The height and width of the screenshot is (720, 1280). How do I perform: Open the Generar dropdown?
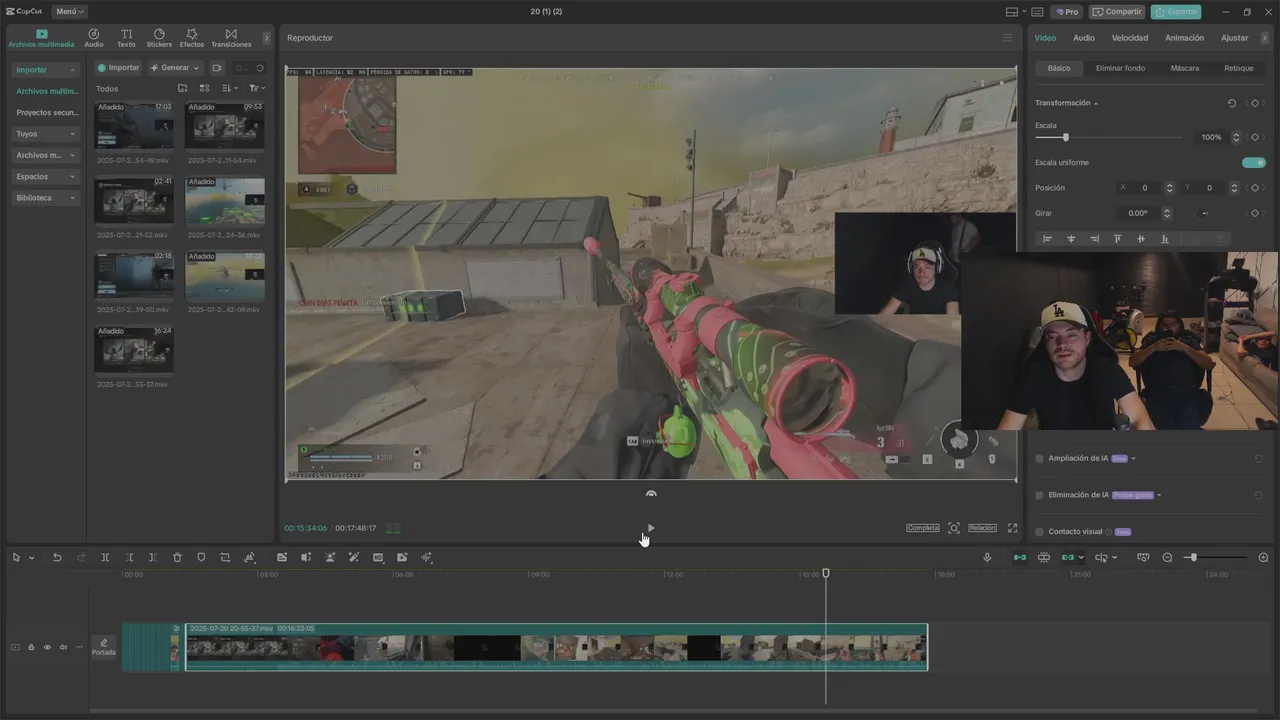[175, 68]
